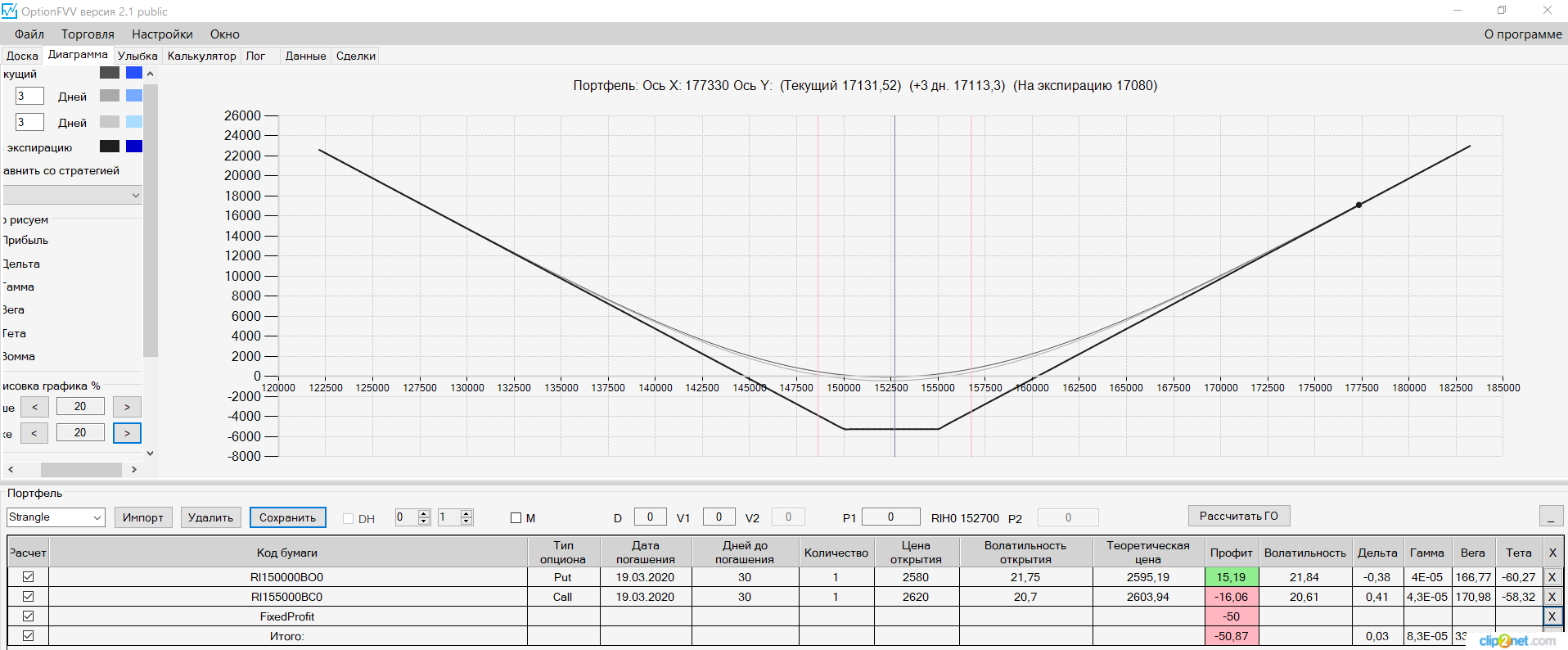The image size is (1568, 650).
Task: Toggle the Расчет checkbox for RI155000BC0
Action: click(x=28, y=597)
